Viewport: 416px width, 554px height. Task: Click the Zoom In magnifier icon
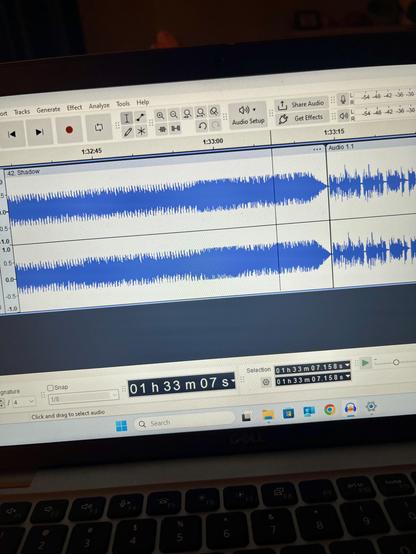click(160, 116)
